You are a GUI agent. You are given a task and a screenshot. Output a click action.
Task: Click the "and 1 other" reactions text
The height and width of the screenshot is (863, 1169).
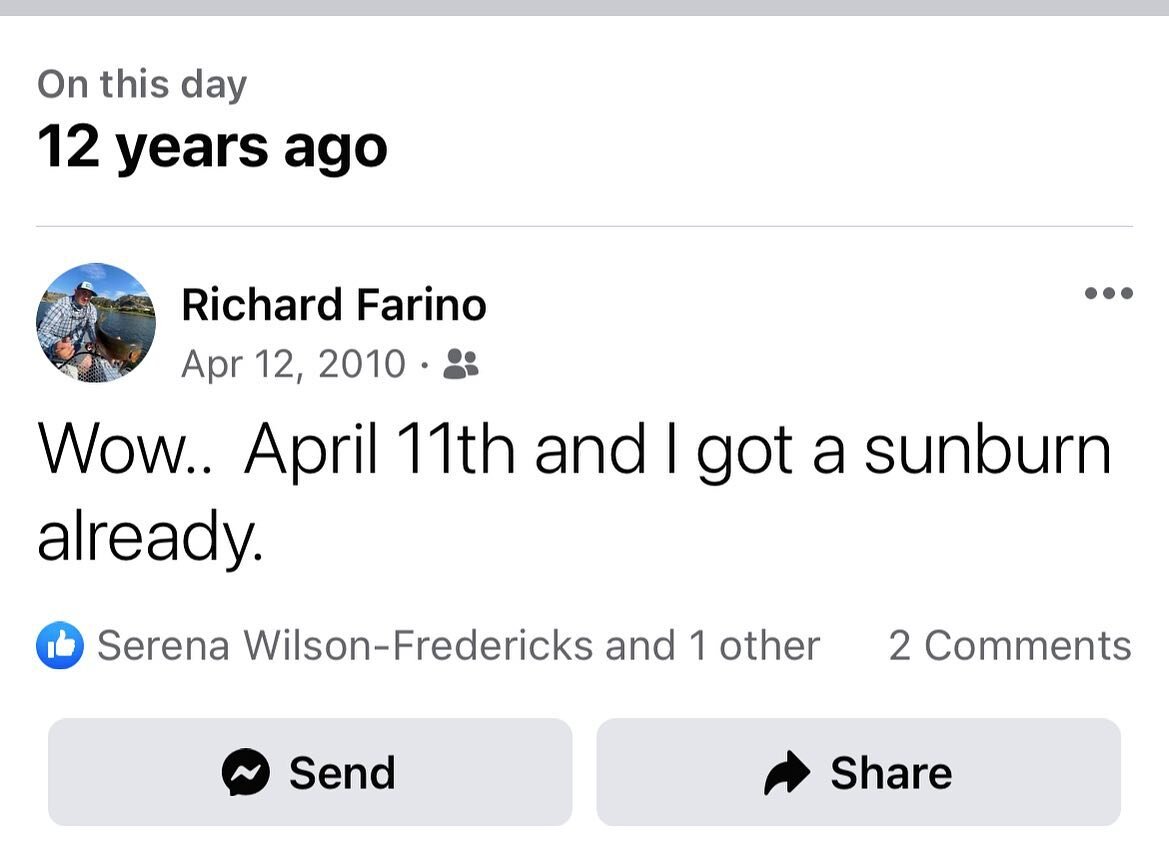pos(713,645)
